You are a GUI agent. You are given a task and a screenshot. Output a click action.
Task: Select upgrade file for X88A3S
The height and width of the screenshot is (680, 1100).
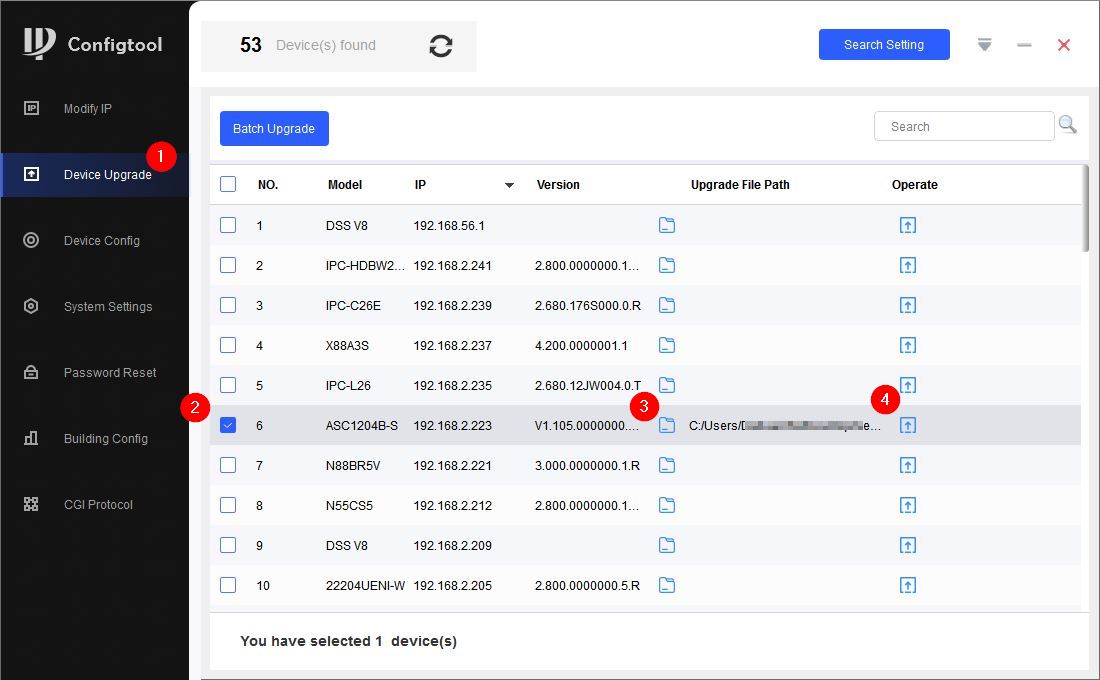667,345
